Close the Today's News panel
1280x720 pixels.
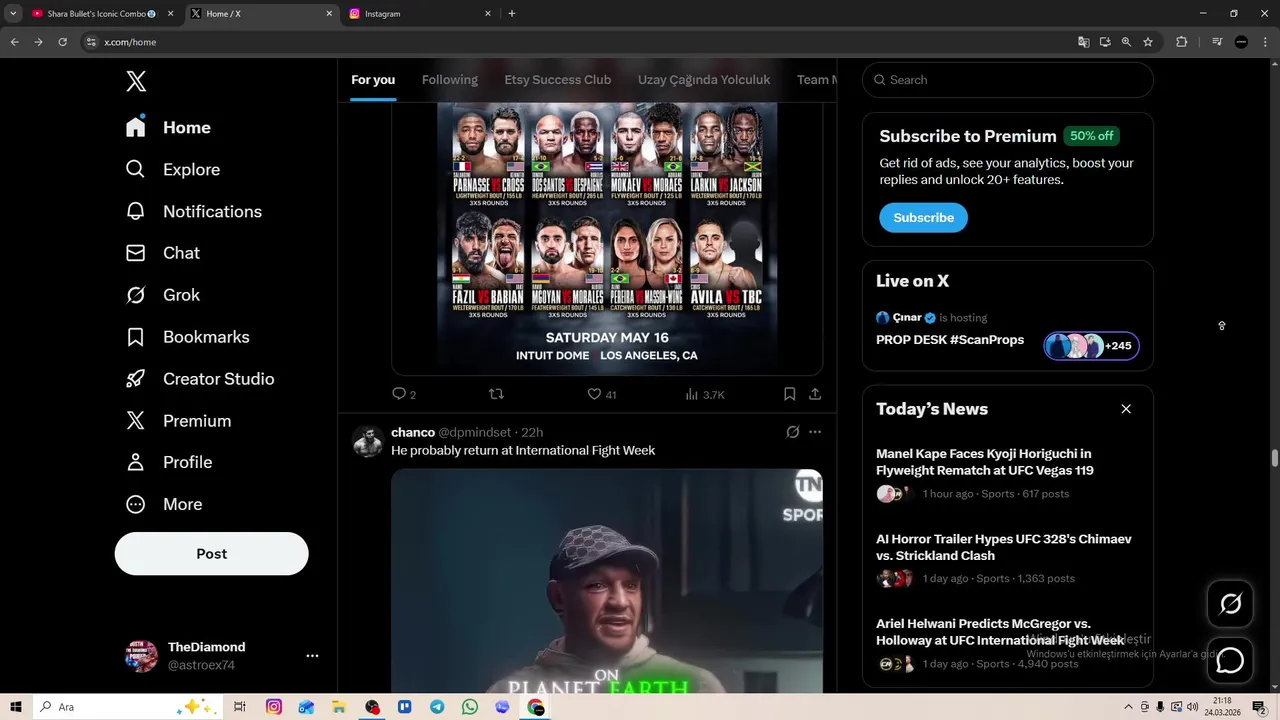tap(1126, 409)
